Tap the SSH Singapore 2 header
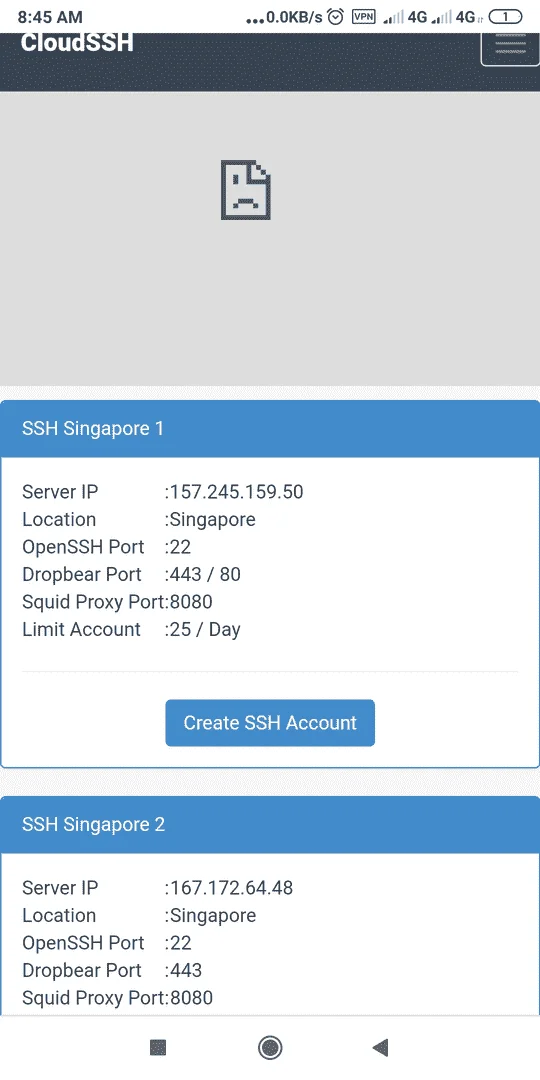 tap(270, 824)
